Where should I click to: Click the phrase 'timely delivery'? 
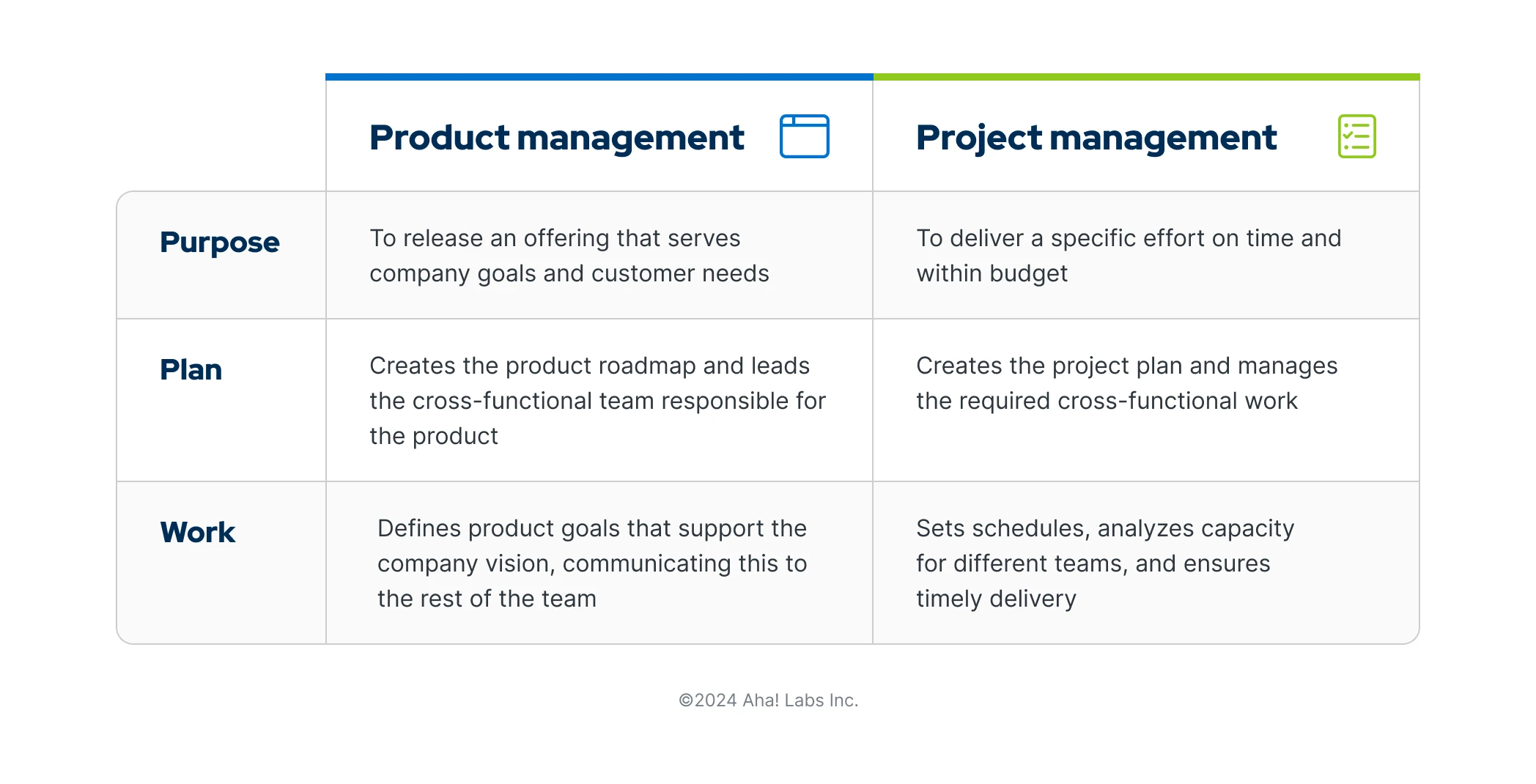(x=996, y=599)
